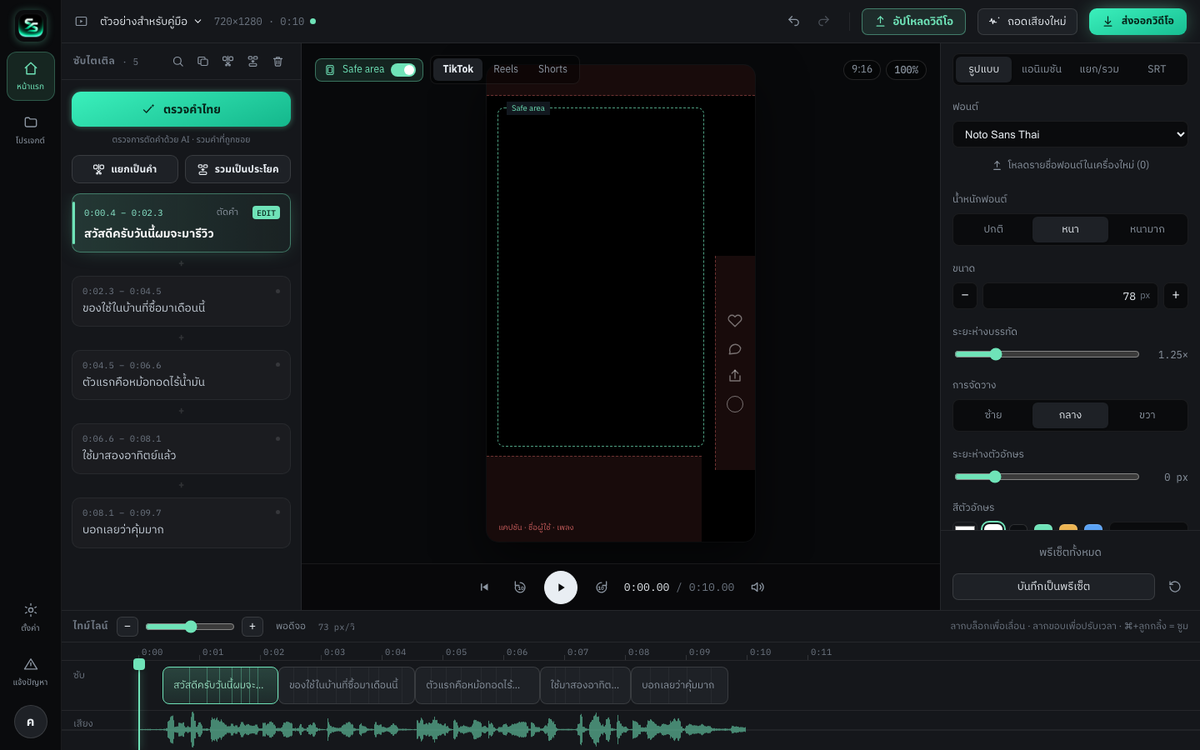Viewport: 1200px width, 750px height.
Task: Zoom out the timeline with minus button
Action: tap(128, 626)
